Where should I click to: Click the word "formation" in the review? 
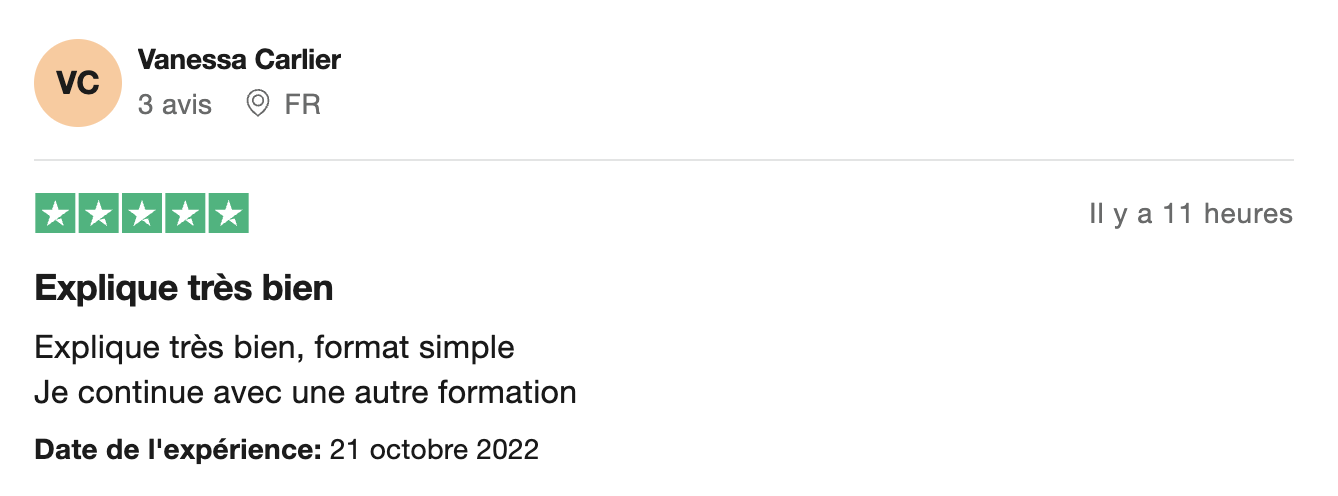pyautogui.click(x=507, y=392)
